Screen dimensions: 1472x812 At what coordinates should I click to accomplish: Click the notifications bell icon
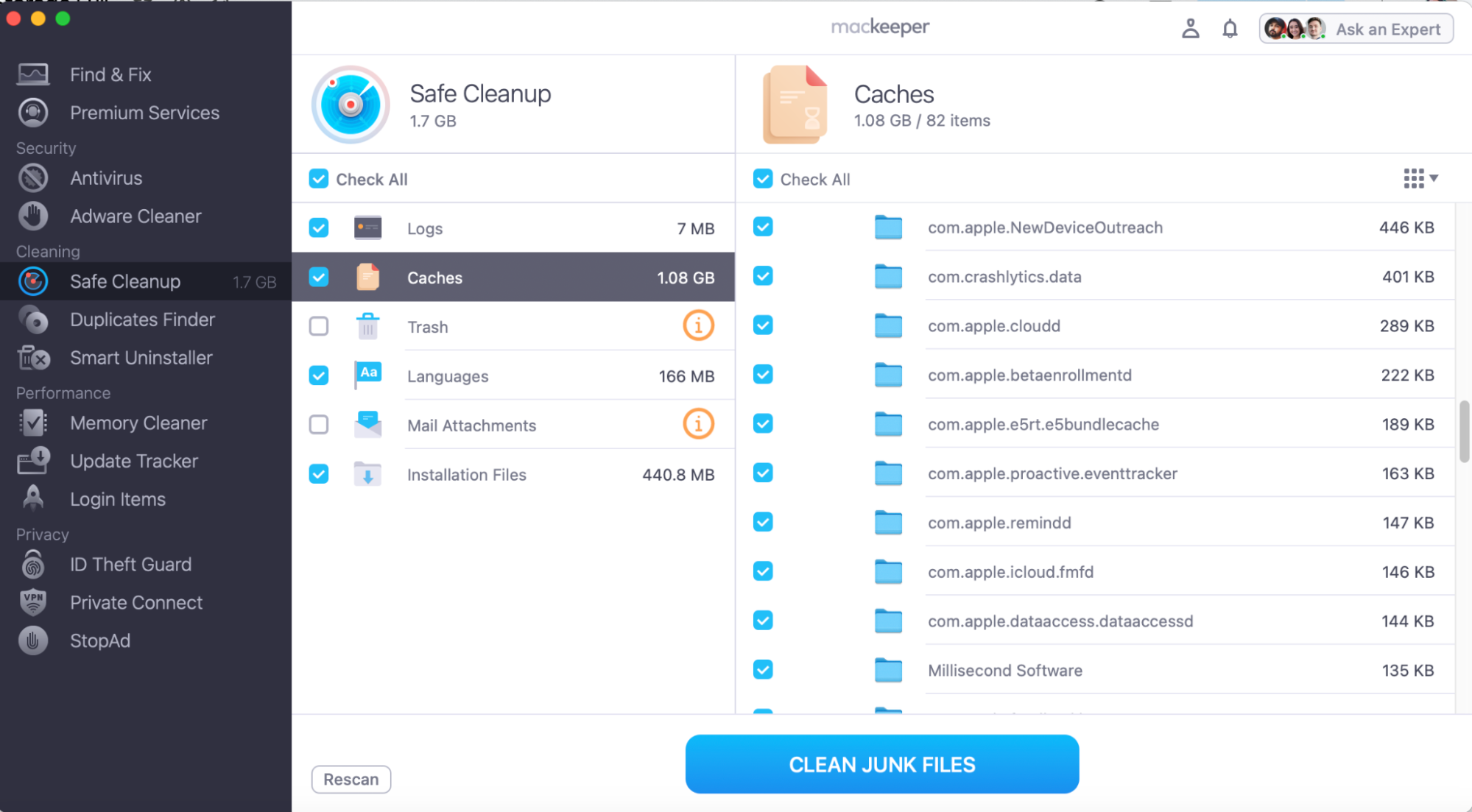pyautogui.click(x=1230, y=29)
